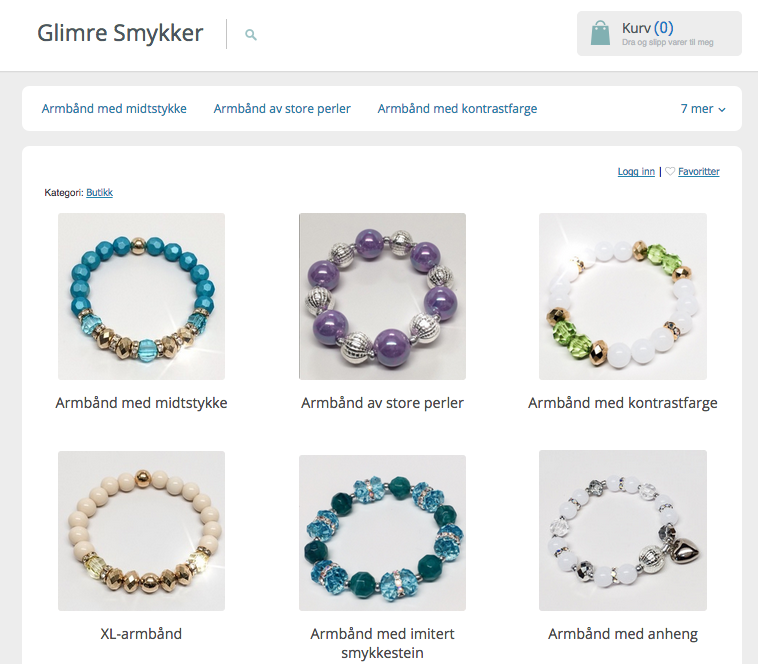Click the shopping bag cart icon

click(600, 33)
